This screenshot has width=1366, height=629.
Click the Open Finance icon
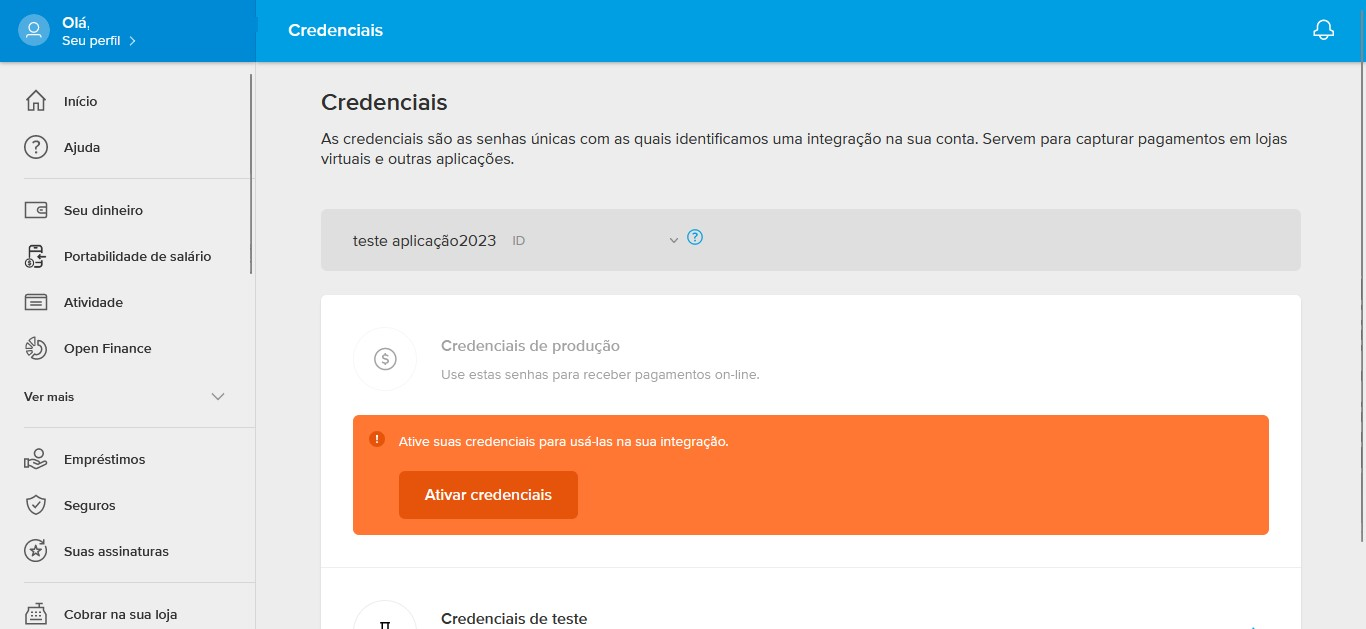click(x=36, y=348)
